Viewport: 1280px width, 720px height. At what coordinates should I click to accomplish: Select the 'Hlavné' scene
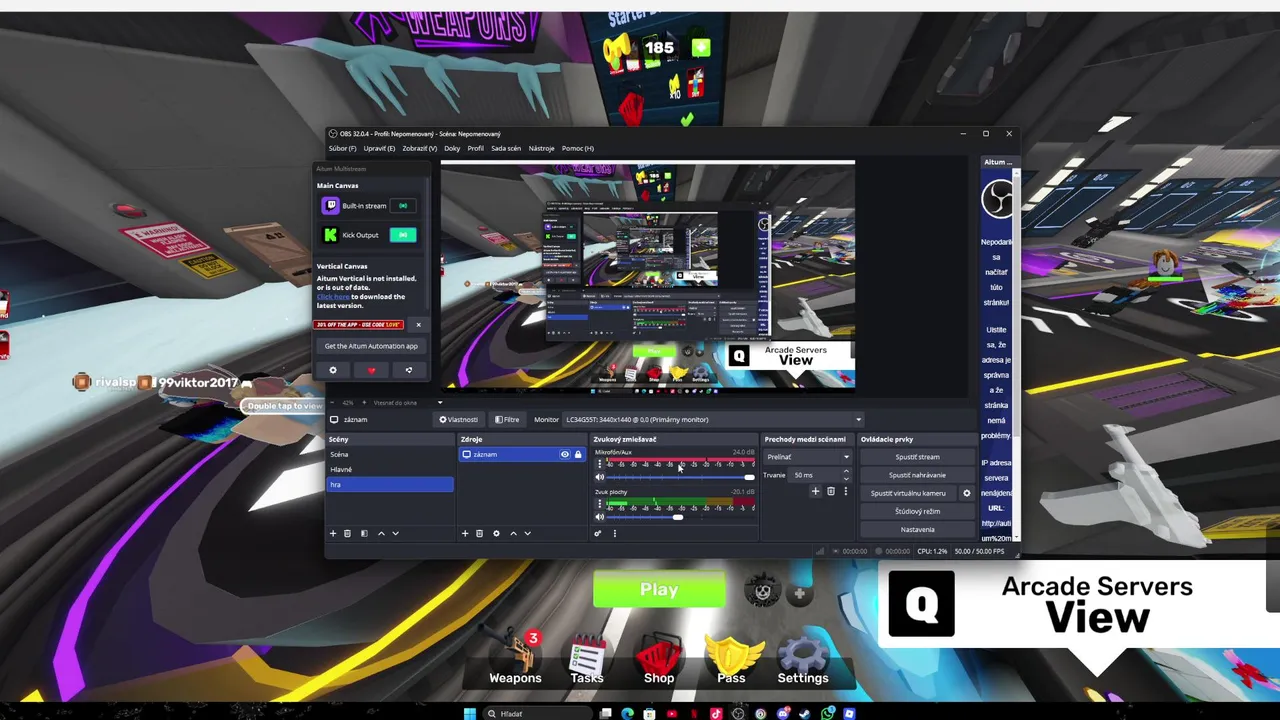pos(390,469)
